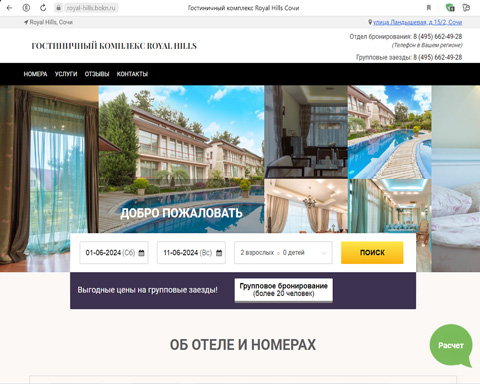480x384 pixels.
Task: Click Отдел бронирования phone number
Action: click(438, 37)
